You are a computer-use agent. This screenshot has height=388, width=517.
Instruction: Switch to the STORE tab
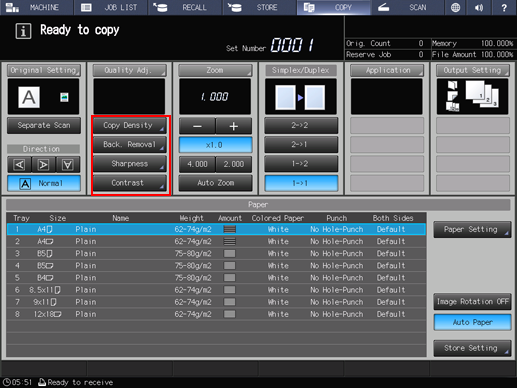[x=259, y=7]
